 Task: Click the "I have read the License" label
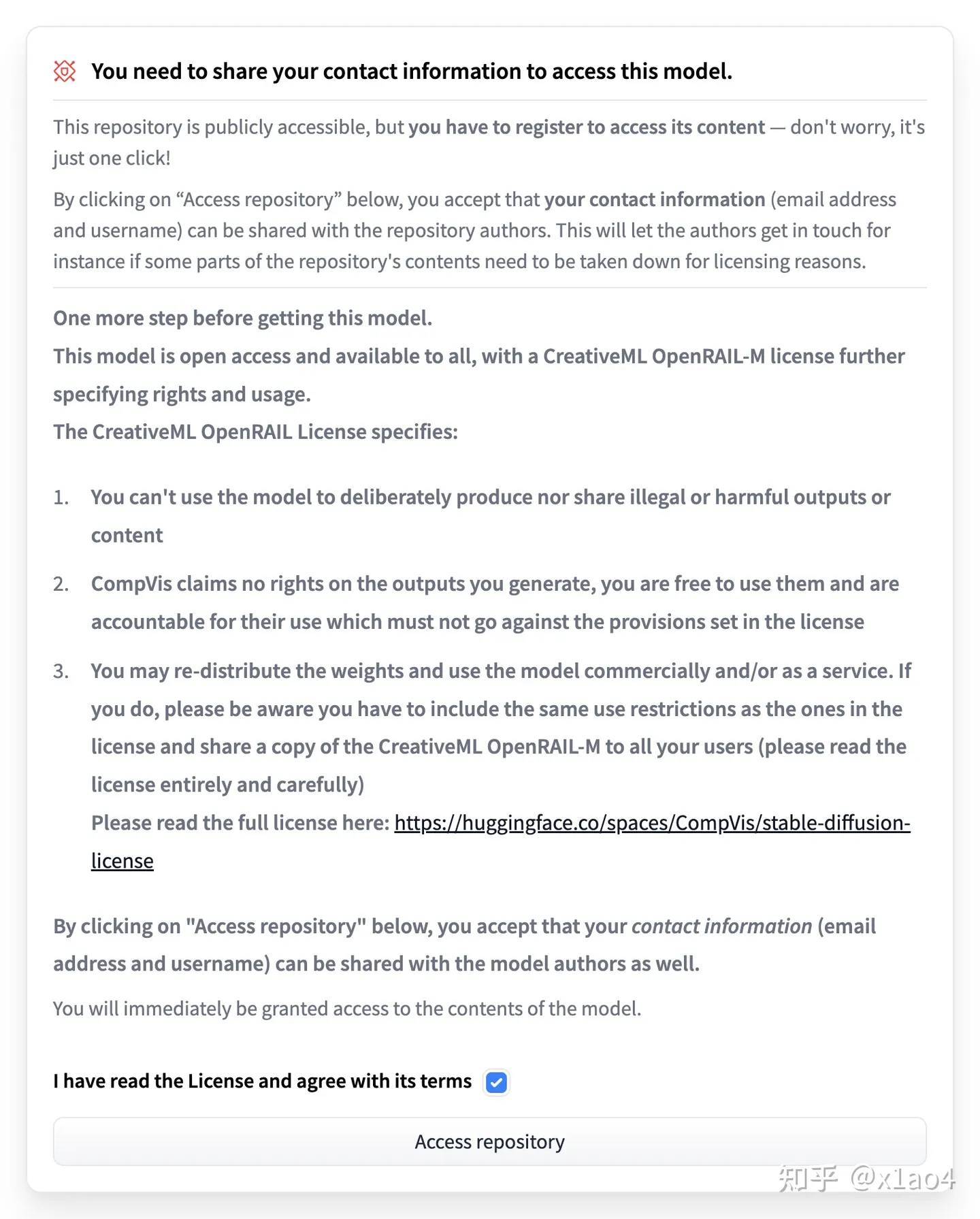click(262, 1081)
